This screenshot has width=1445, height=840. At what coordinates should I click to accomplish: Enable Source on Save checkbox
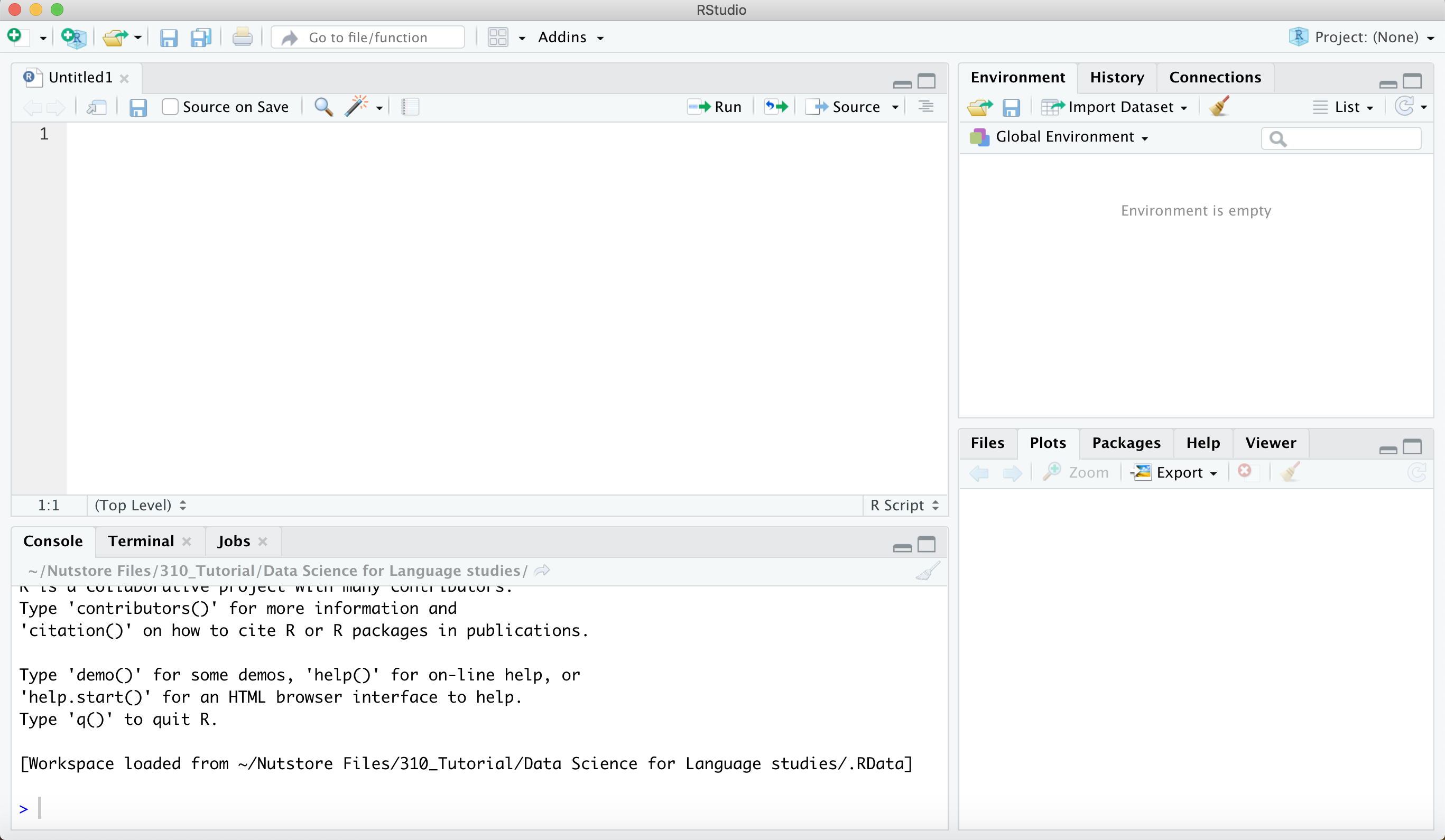(x=170, y=107)
